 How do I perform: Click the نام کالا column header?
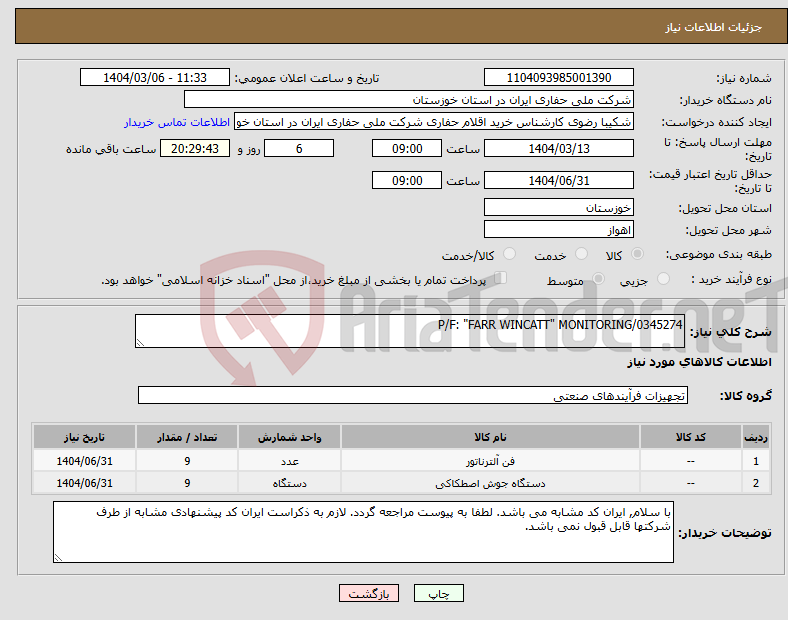(490, 437)
